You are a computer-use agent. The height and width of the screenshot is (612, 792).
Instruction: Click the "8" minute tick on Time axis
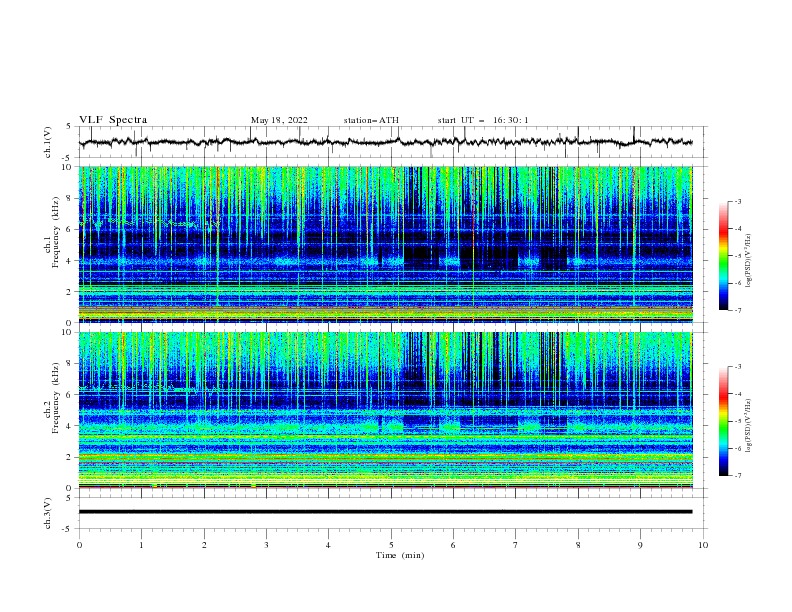click(x=578, y=545)
